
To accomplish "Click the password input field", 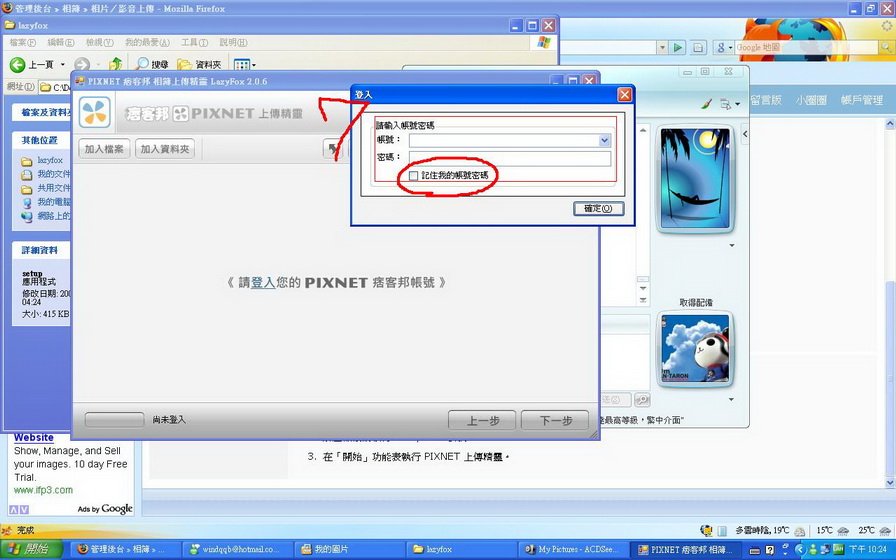I will coord(510,158).
